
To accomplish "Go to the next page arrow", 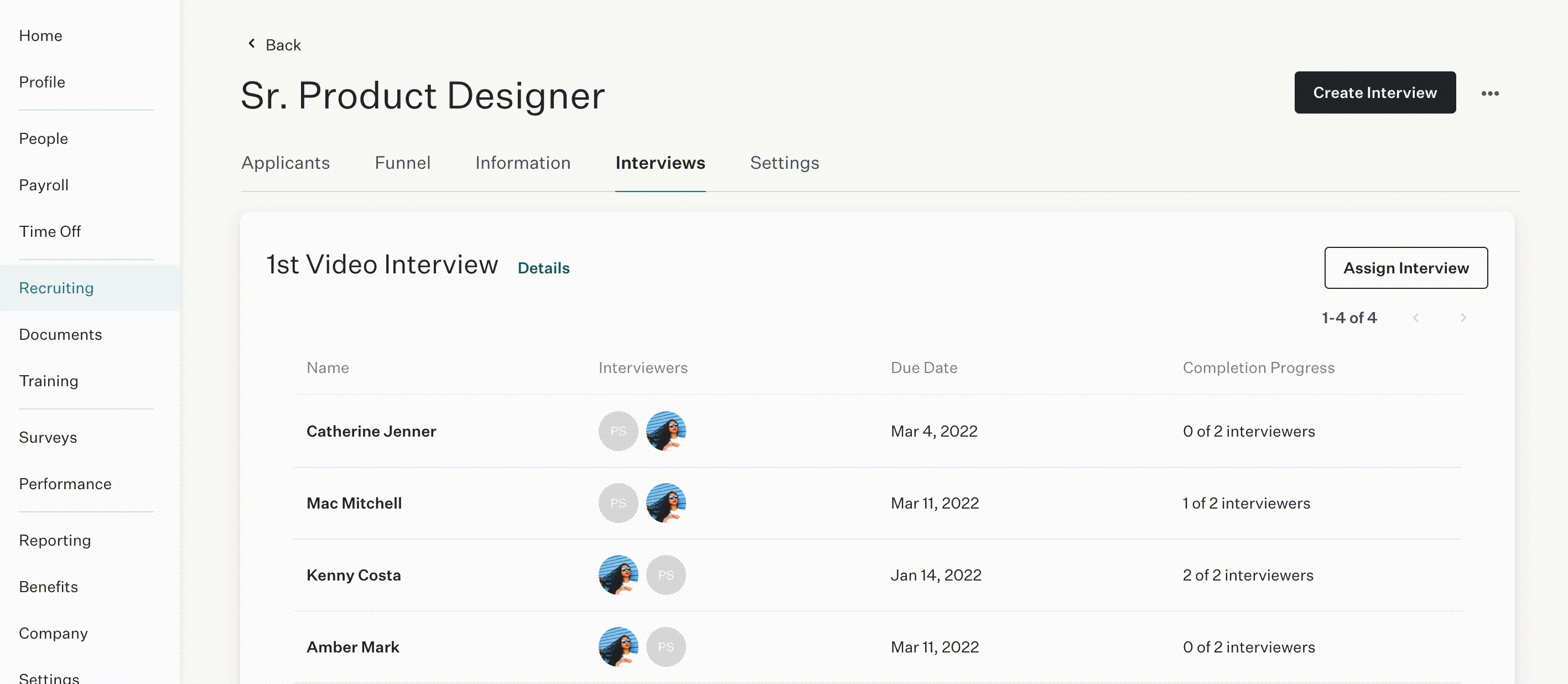I will click(x=1463, y=318).
